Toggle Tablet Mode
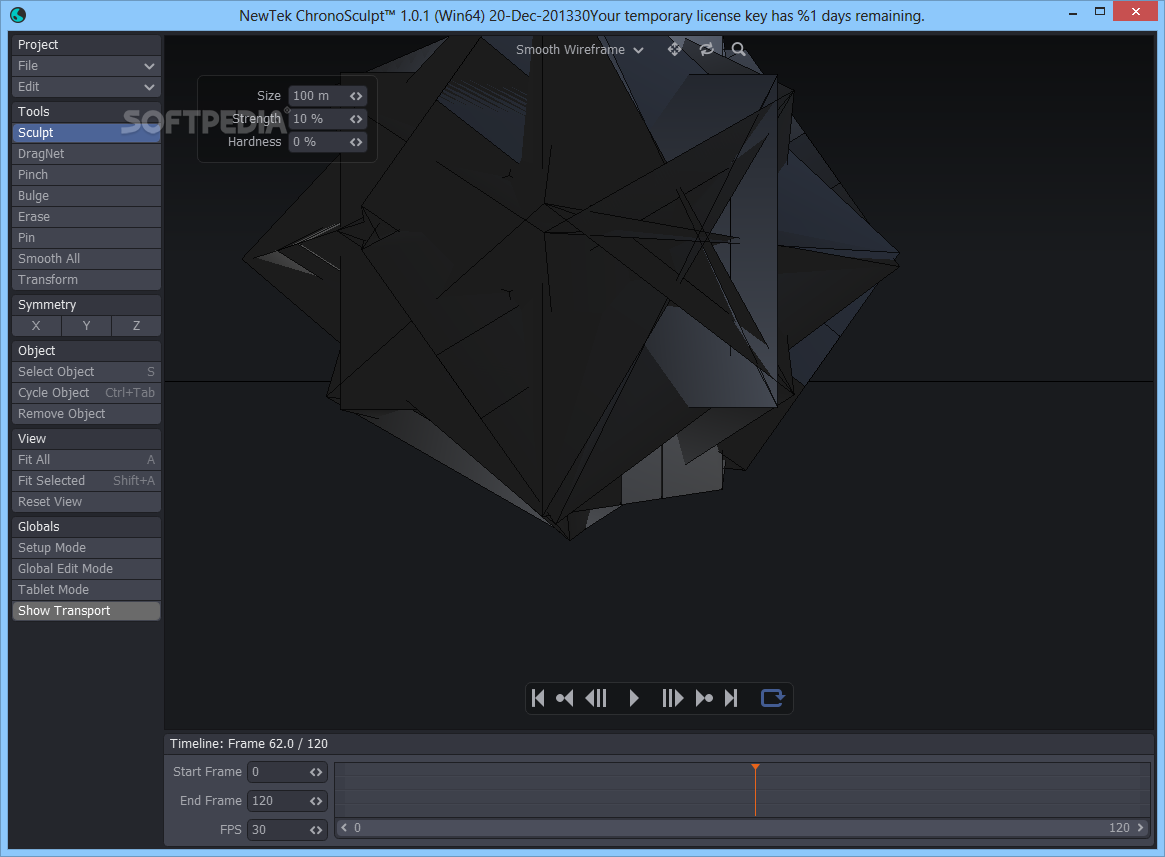Viewport: 1165px width, 857px height. [x=86, y=589]
